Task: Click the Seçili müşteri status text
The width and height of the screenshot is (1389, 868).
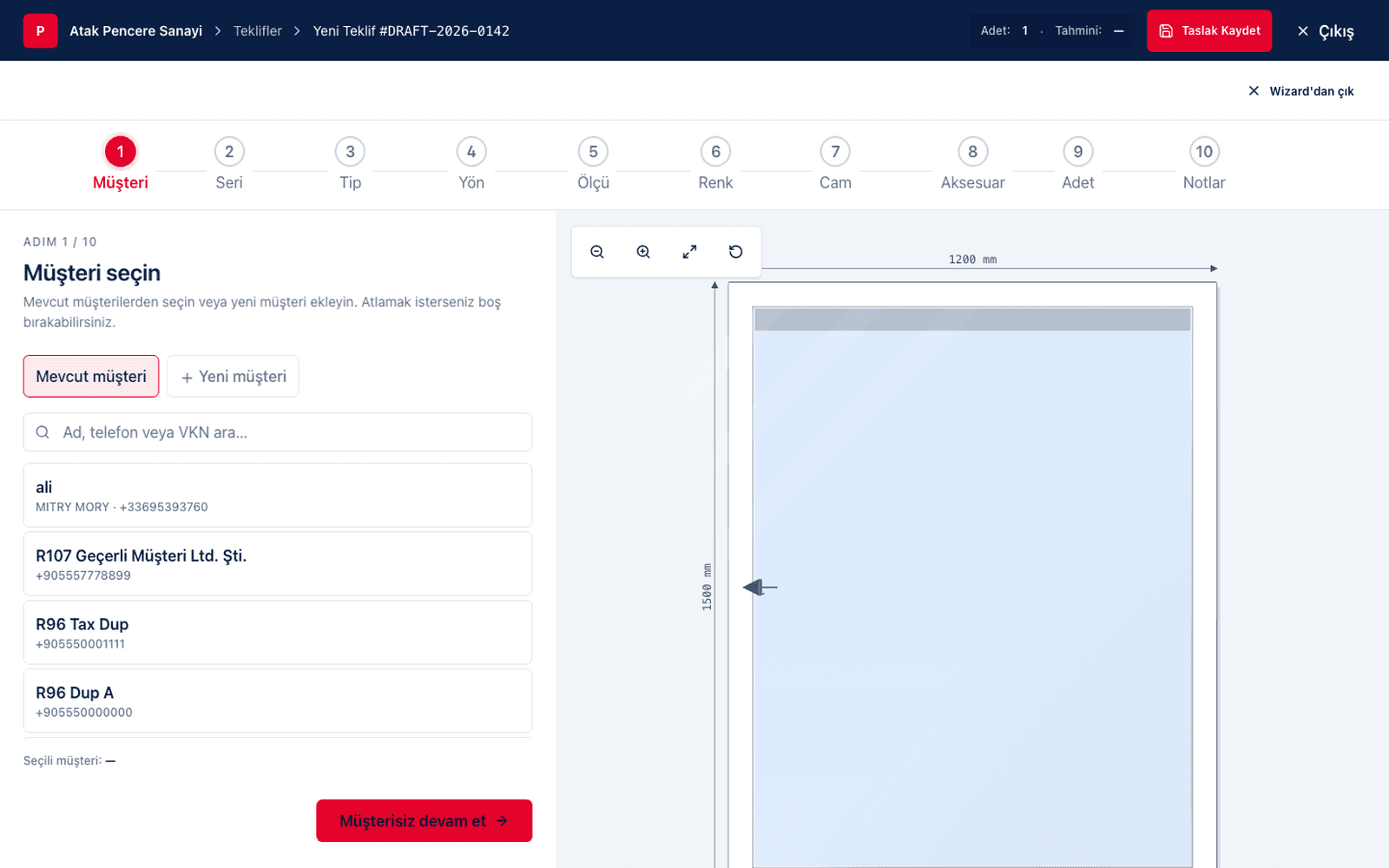Action: click(69, 760)
